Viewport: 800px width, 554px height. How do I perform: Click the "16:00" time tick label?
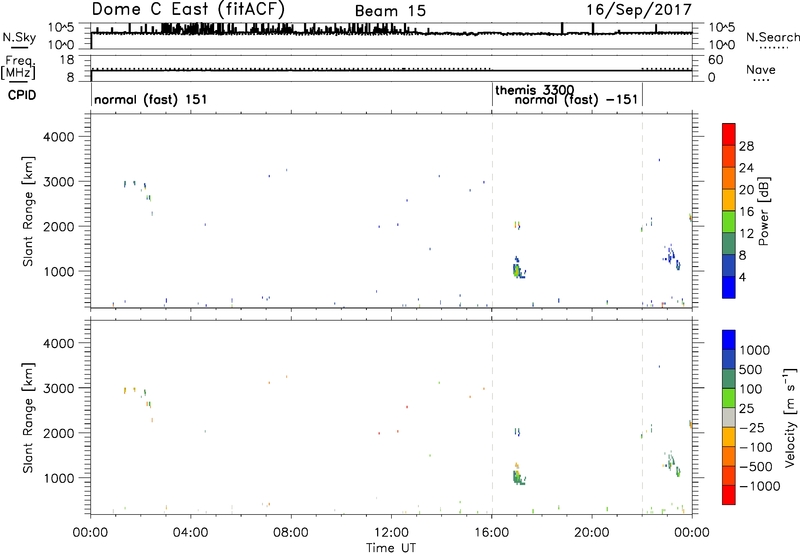[x=492, y=533]
